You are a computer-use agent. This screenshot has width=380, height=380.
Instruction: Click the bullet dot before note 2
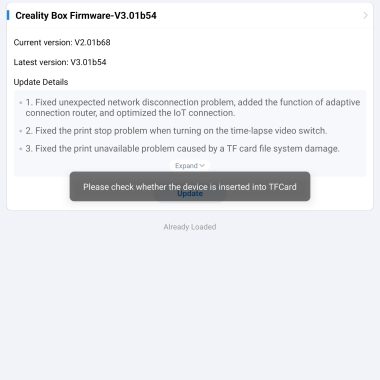click(x=21, y=131)
